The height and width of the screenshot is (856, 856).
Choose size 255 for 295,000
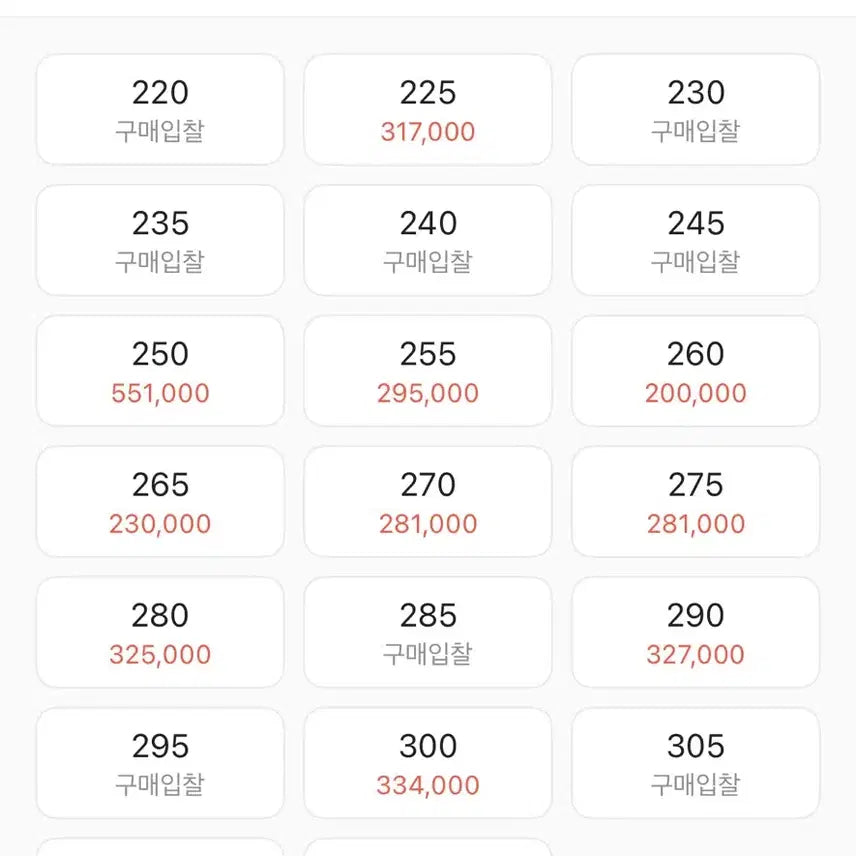[x=428, y=371]
